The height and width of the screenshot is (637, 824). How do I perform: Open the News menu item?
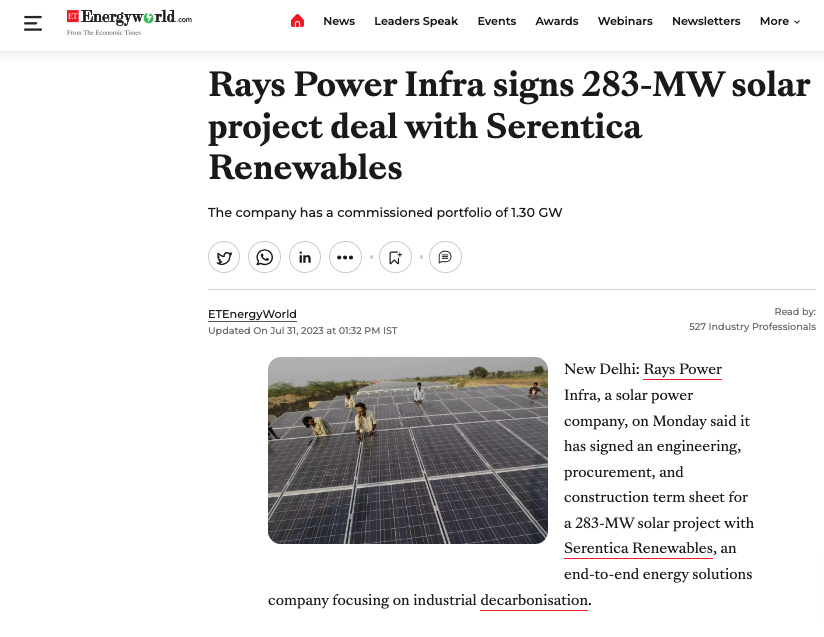(339, 22)
